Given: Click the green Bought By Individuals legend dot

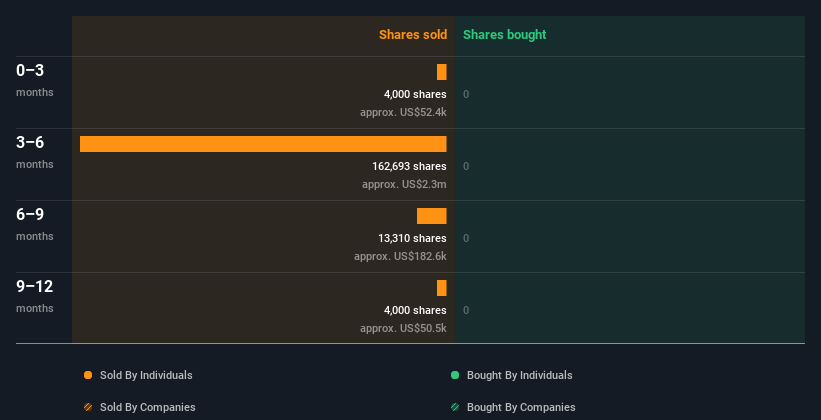Looking at the screenshot, I should point(455,375).
